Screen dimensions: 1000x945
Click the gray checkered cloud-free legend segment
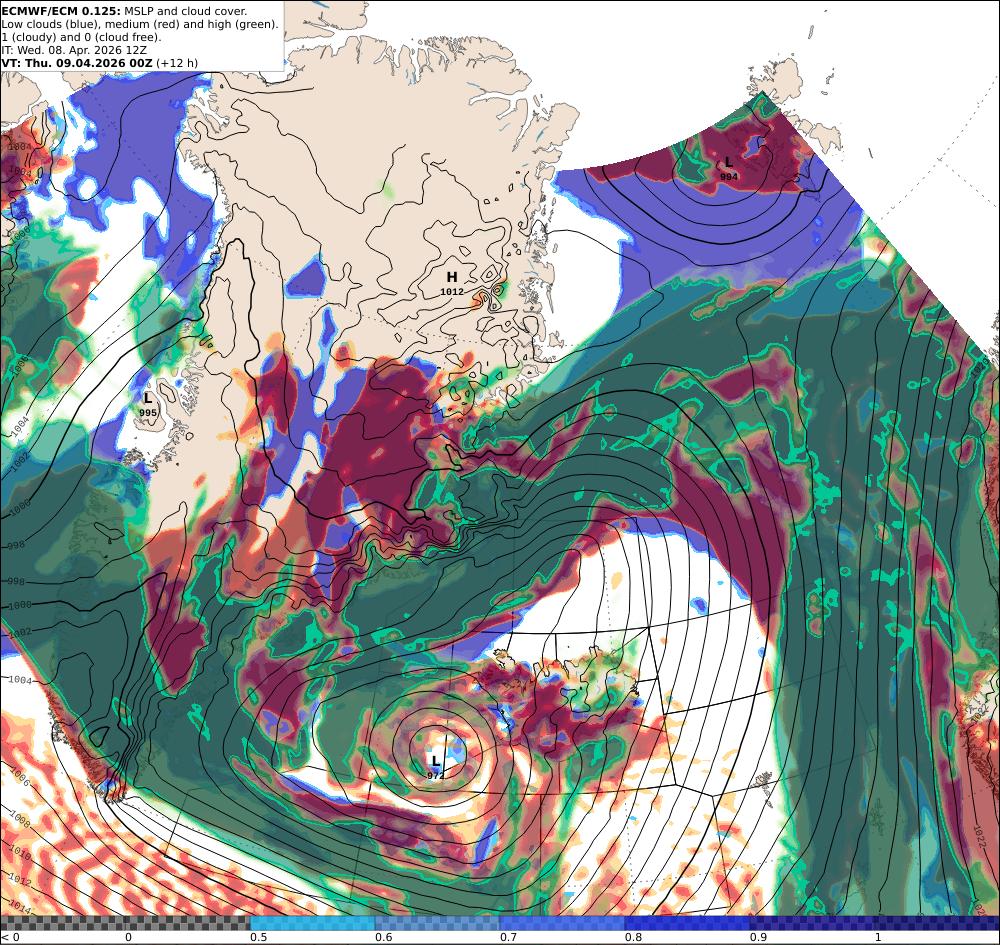125,923
